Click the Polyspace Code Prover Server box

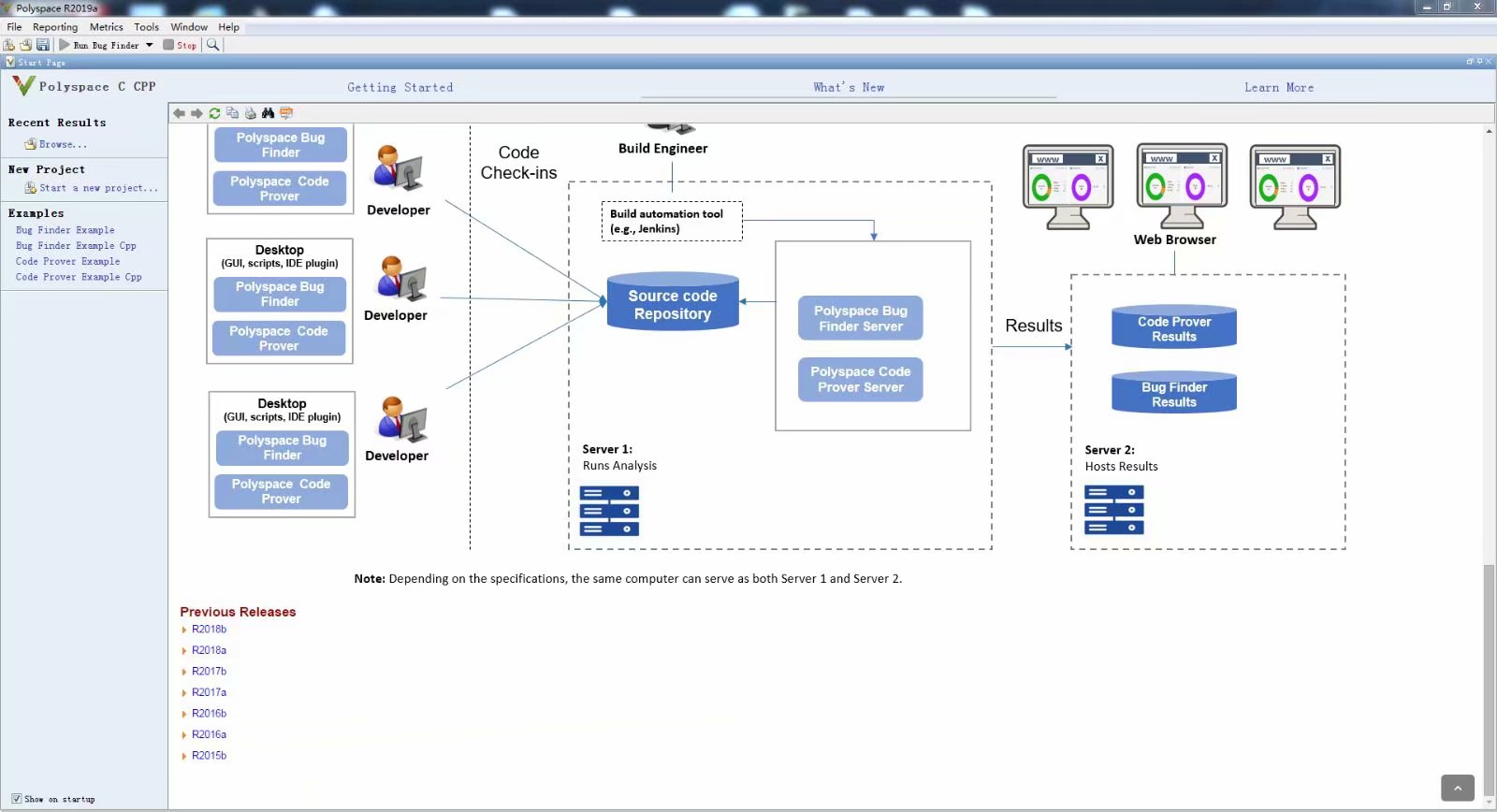pyautogui.click(x=861, y=379)
